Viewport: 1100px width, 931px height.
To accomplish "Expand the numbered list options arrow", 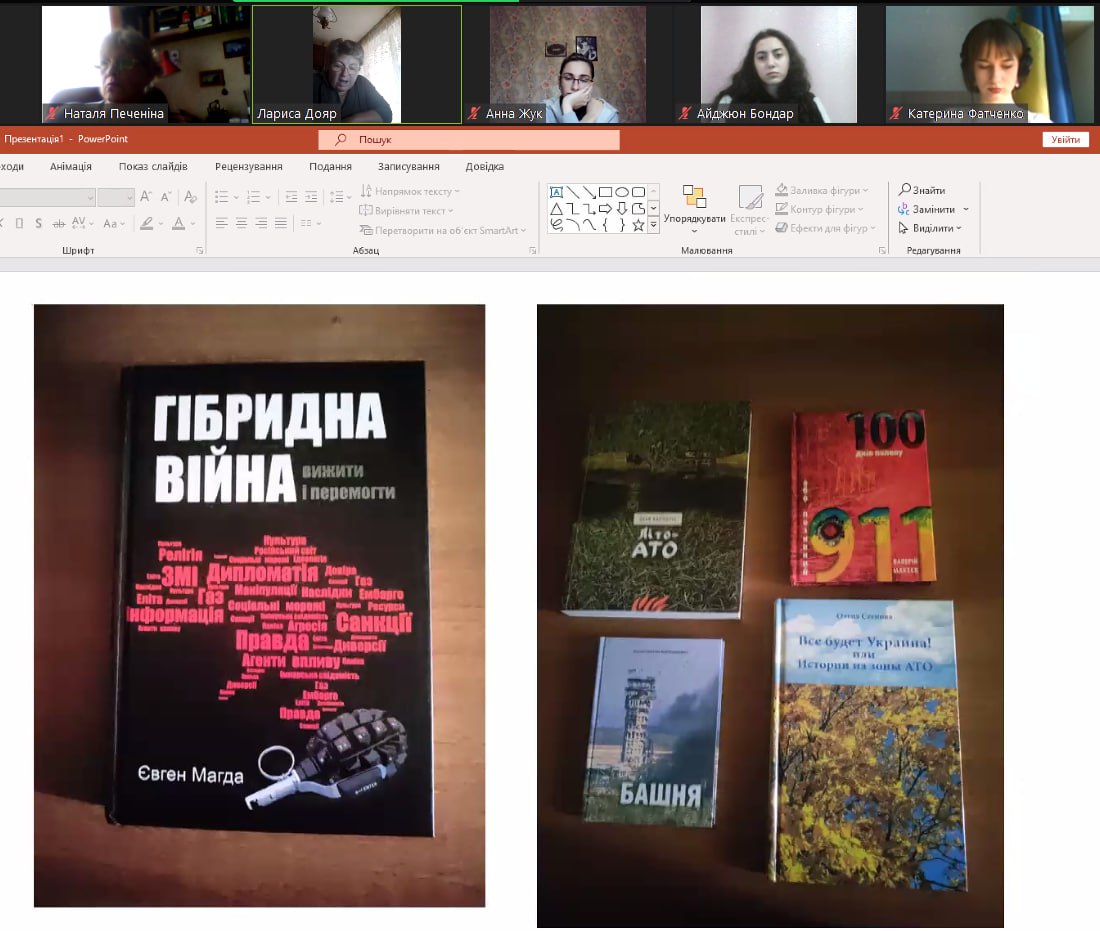I will click(268, 198).
